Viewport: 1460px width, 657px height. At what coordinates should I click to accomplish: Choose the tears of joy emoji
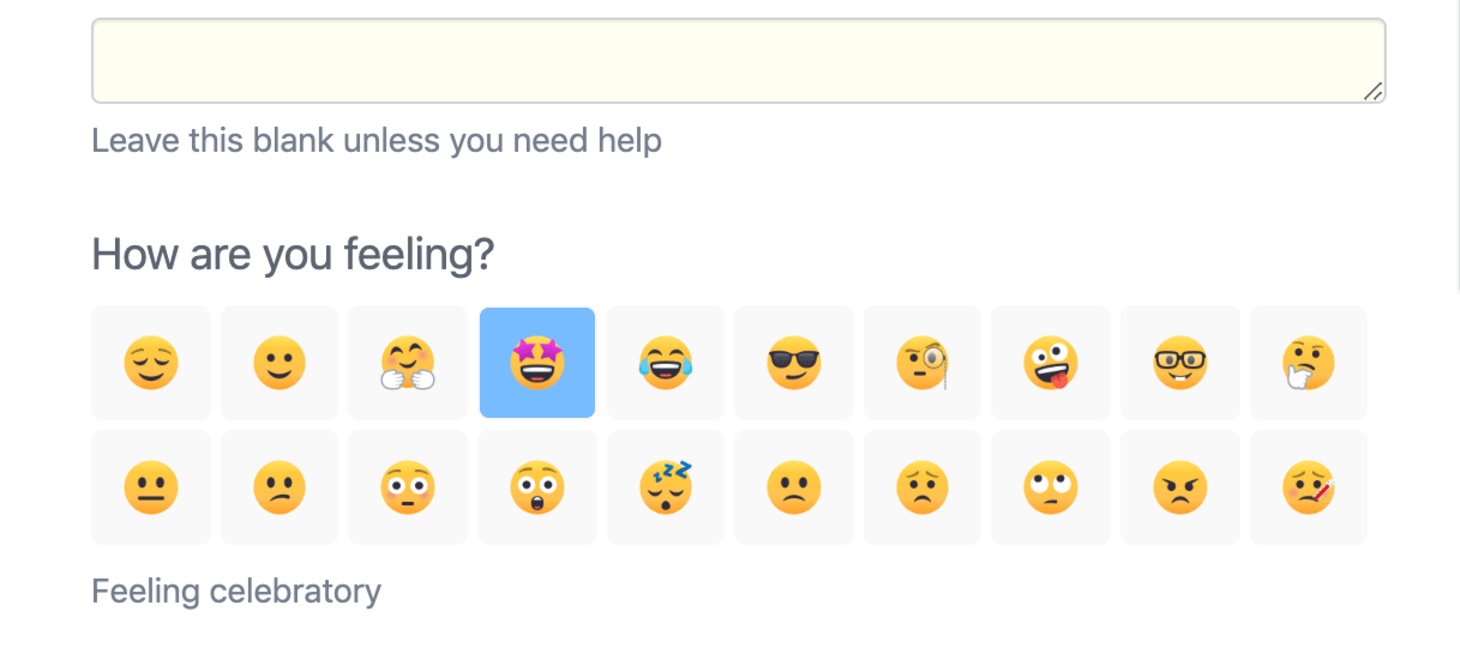point(665,362)
